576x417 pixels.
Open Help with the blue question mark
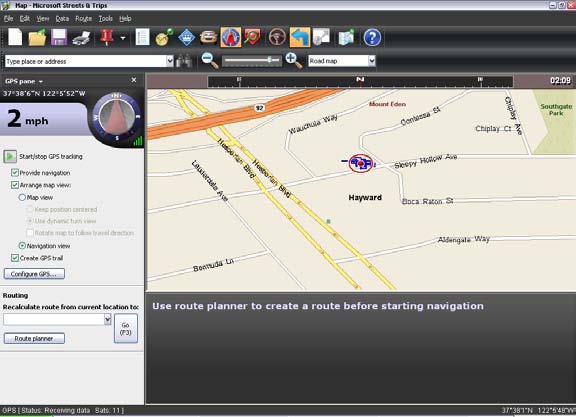(x=372, y=37)
